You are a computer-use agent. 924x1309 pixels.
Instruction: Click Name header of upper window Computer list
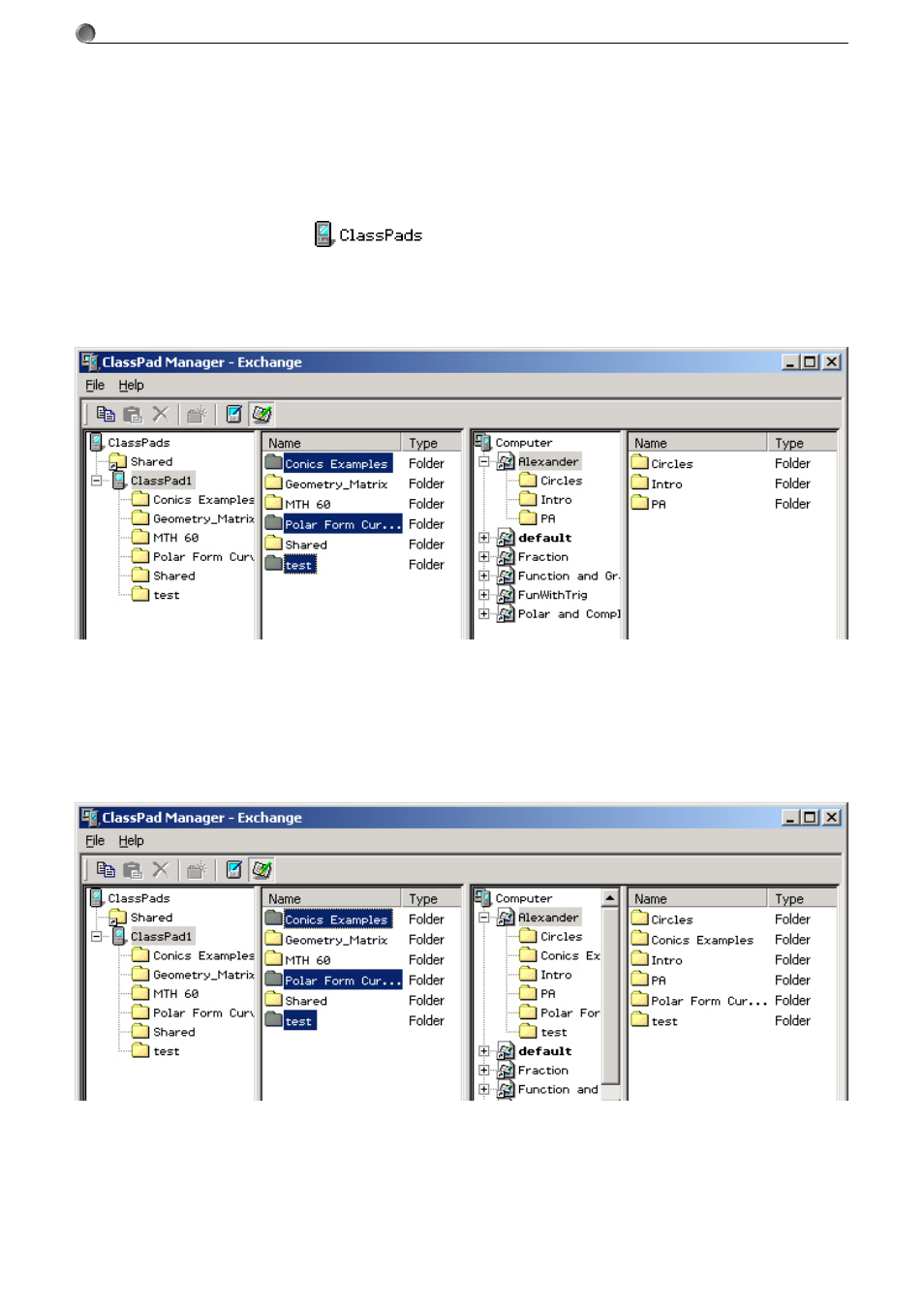coord(697,443)
